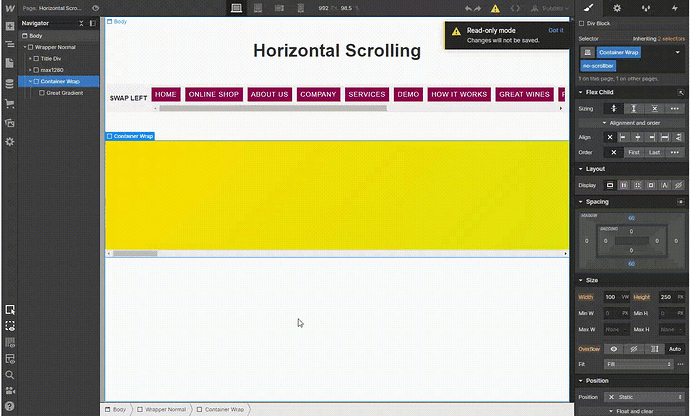
Task: Set Display to block
Action: tap(610, 185)
